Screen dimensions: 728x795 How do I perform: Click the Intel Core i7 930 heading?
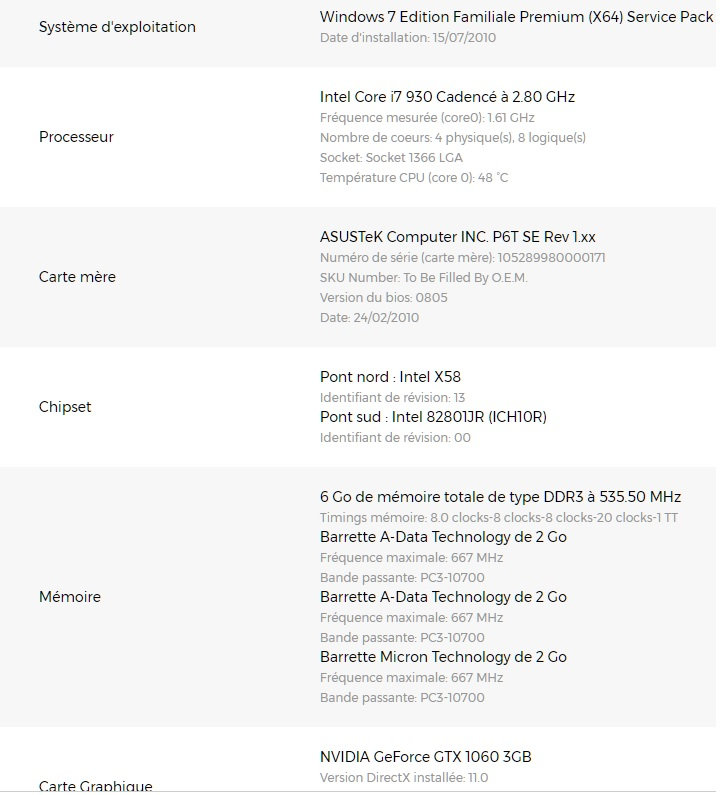coord(447,97)
